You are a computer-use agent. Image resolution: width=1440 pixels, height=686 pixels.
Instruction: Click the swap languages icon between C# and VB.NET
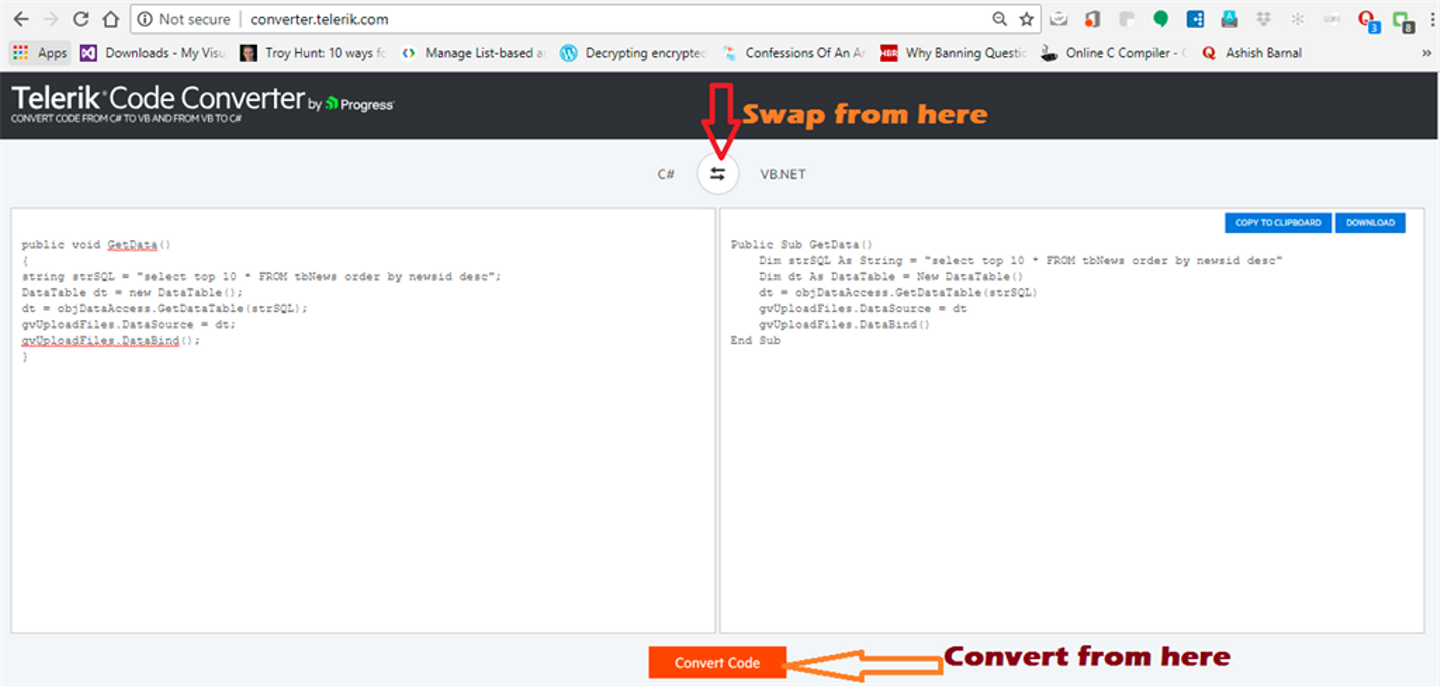tap(717, 174)
